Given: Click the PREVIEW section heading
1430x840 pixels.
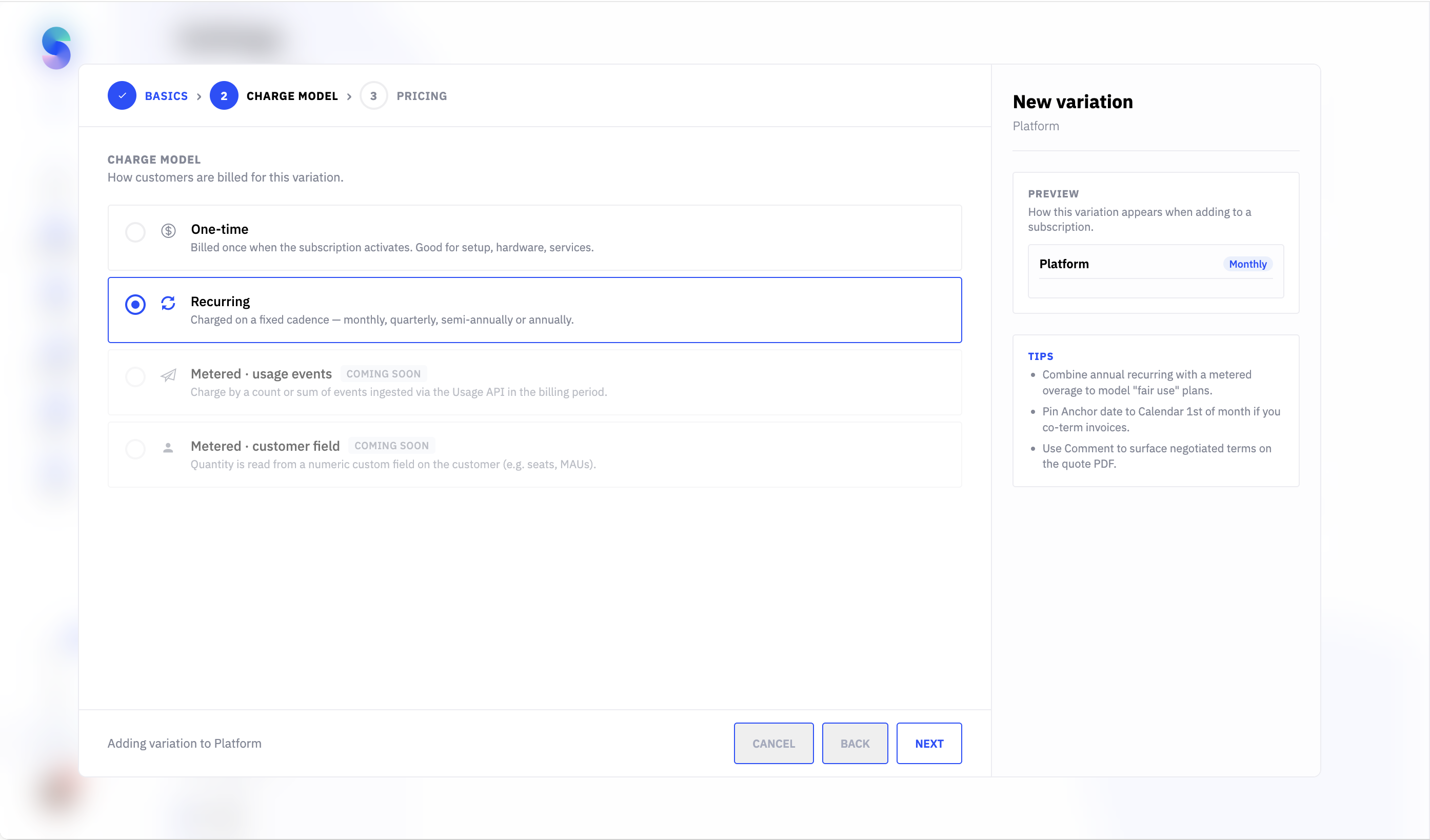Looking at the screenshot, I should [1053, 194].
